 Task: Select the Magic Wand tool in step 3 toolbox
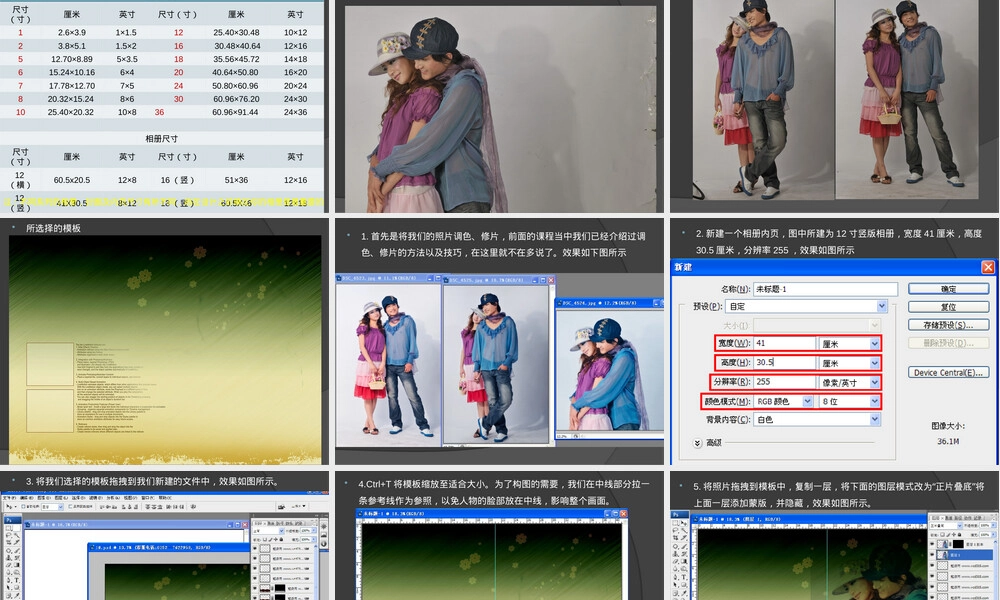[17, 536]
